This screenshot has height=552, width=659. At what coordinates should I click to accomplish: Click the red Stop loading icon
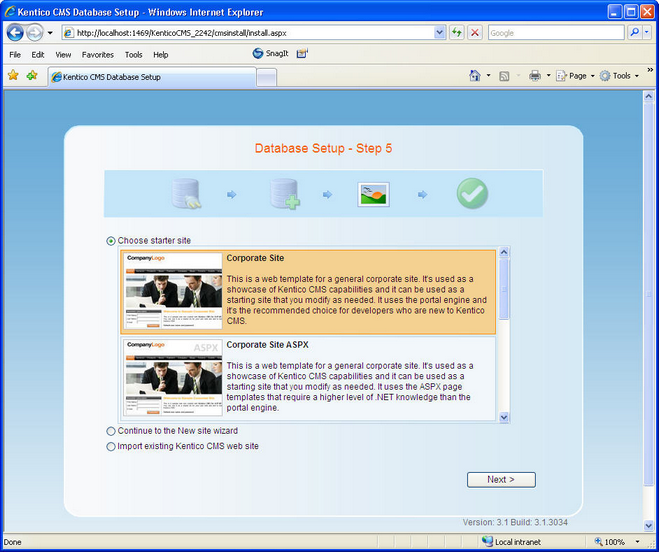coord(475,33)
